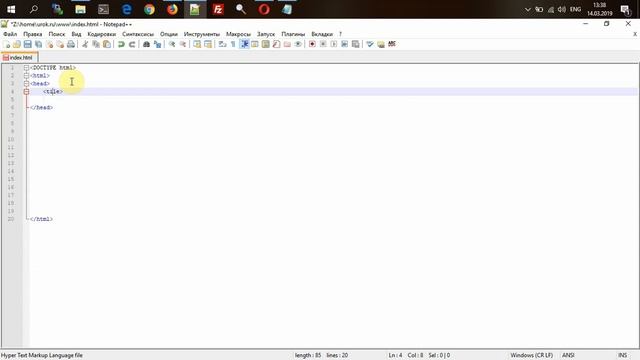The image size is (640, 360).
Task: Open FileZilla from the taskbar
Action: coord(218,9)
